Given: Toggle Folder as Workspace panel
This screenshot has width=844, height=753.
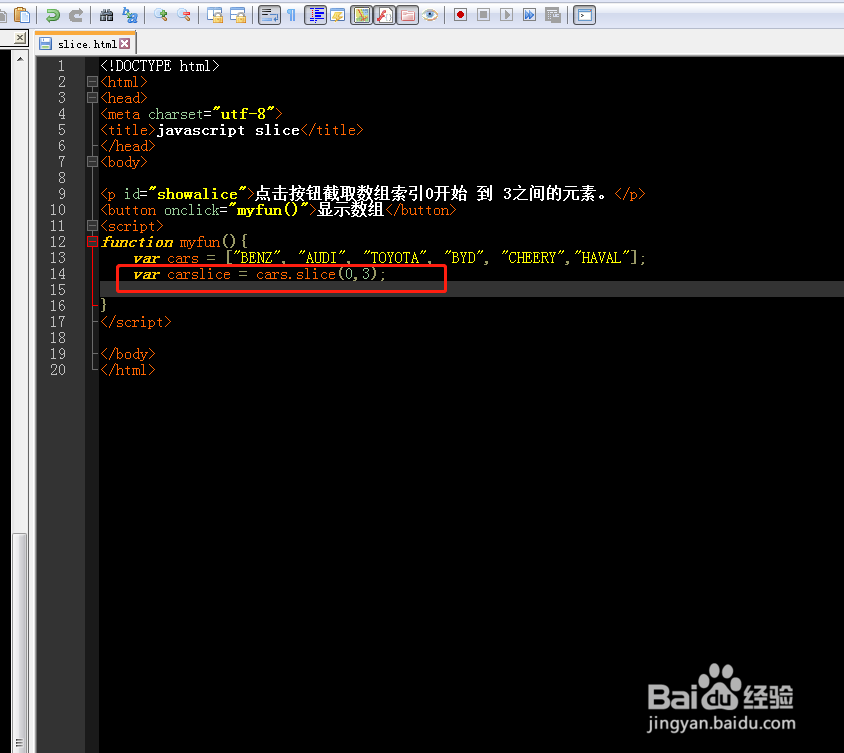Looking at the screenshot, I should click(407, 15).
